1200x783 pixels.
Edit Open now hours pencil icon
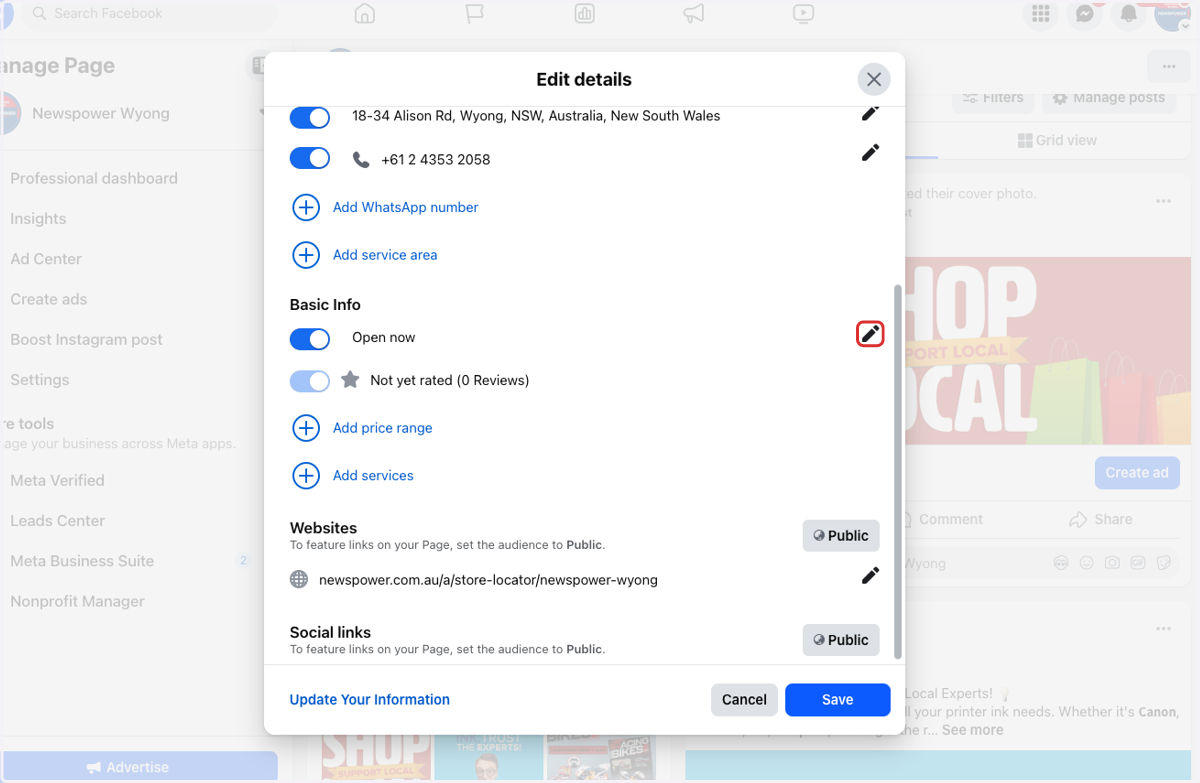(x=870, y=334)
